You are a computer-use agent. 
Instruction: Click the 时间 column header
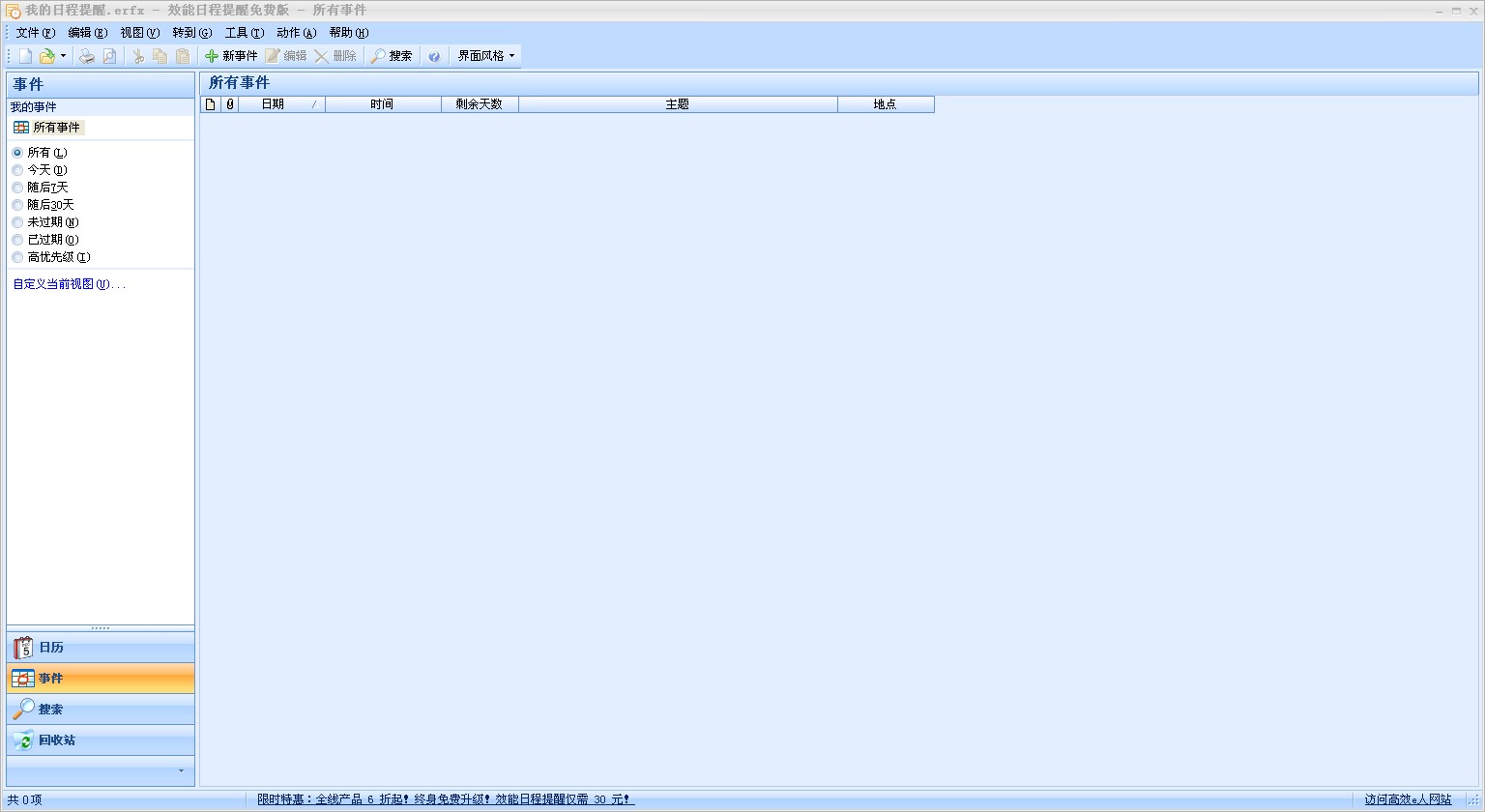click(x=383, y=104)
